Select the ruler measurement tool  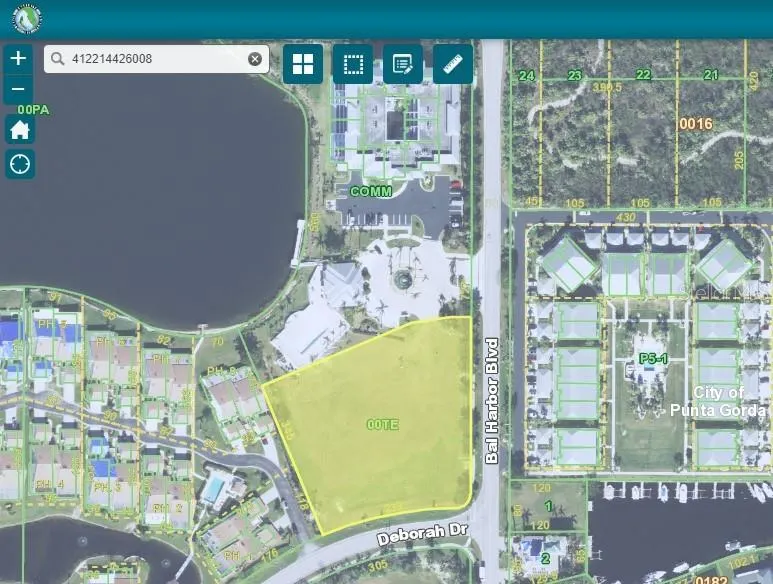tap(452, 64)
